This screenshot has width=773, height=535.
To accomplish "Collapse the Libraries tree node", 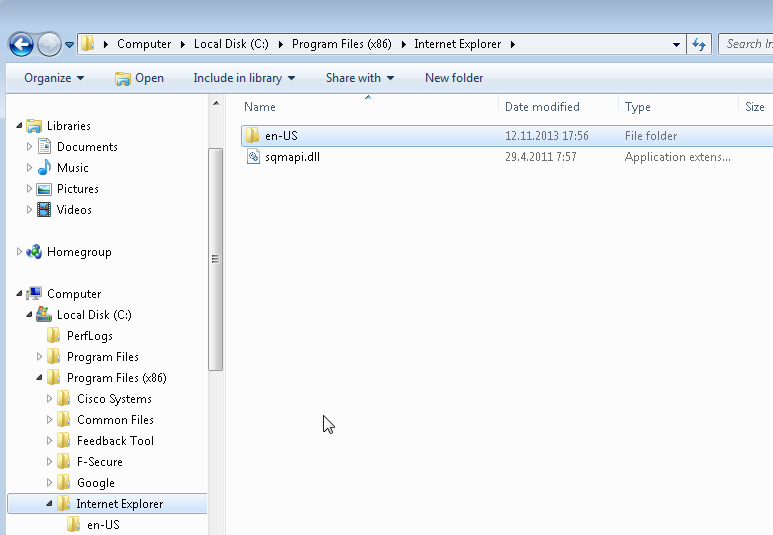I will point(19,126).
